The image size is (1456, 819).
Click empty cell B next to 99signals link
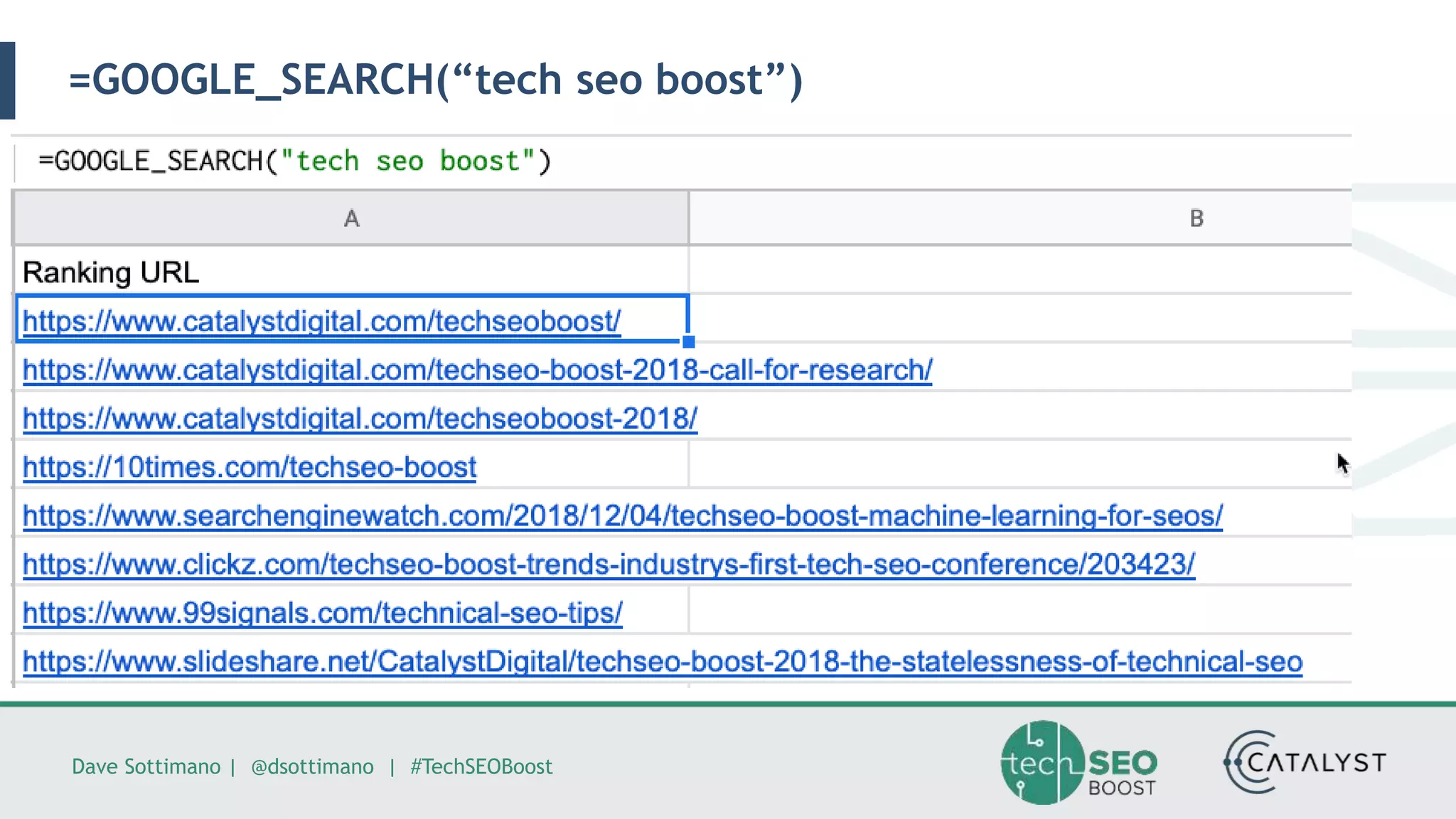point(1020,610)
